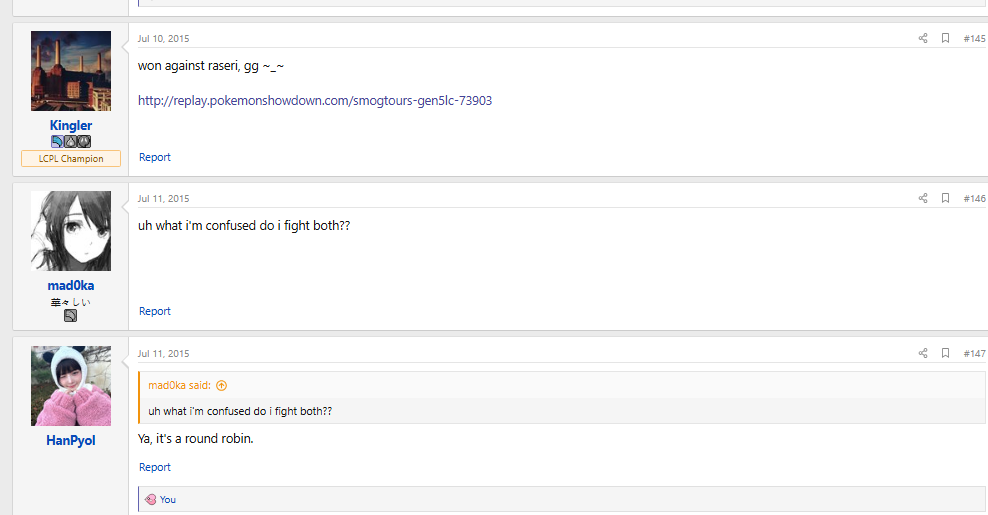Image resolution: width=988 pixels, height=515 pixels.
Task: Bookmark mad0ka's post #146
Action: 945,199
